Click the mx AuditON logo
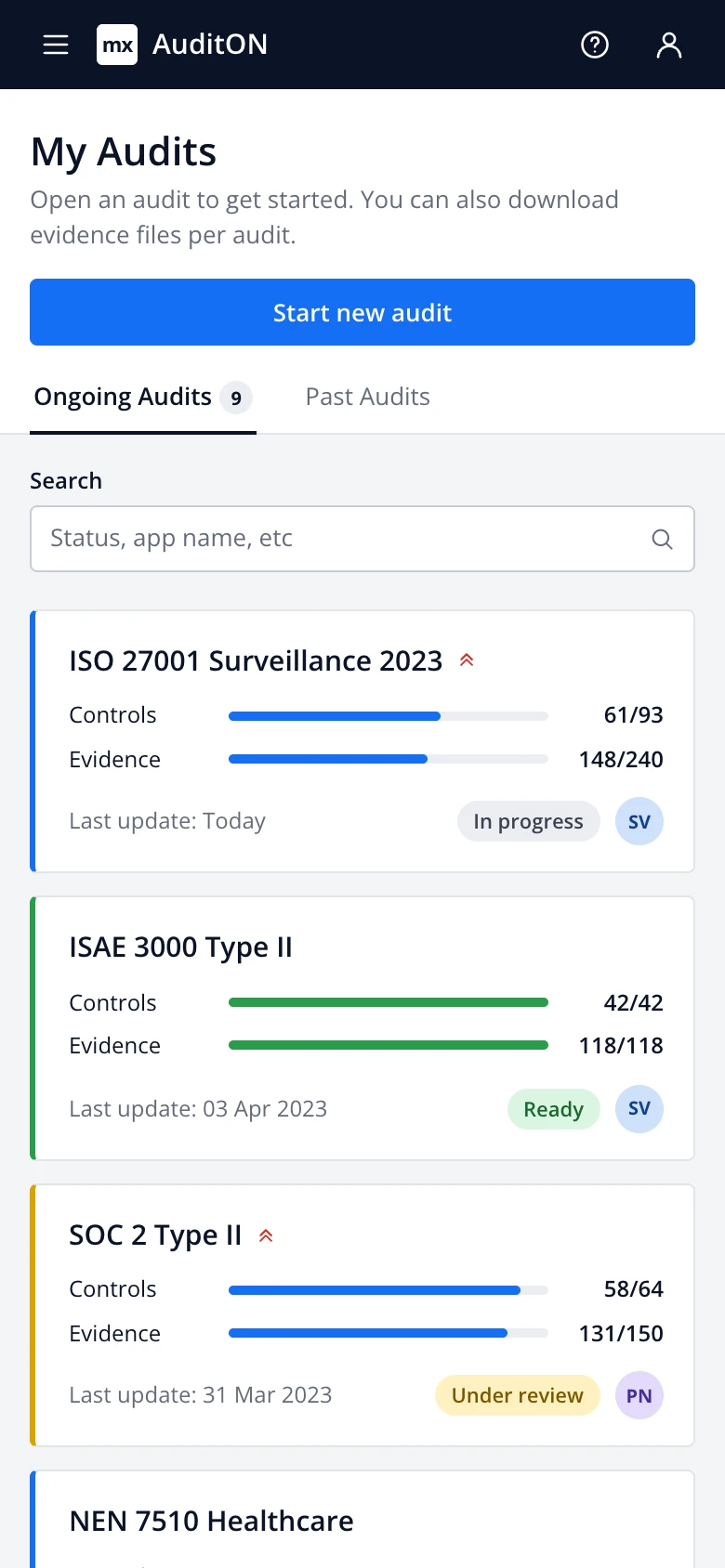Image resolution: width=725 pixels, height=1568 pixels. [x=182, y=45]
